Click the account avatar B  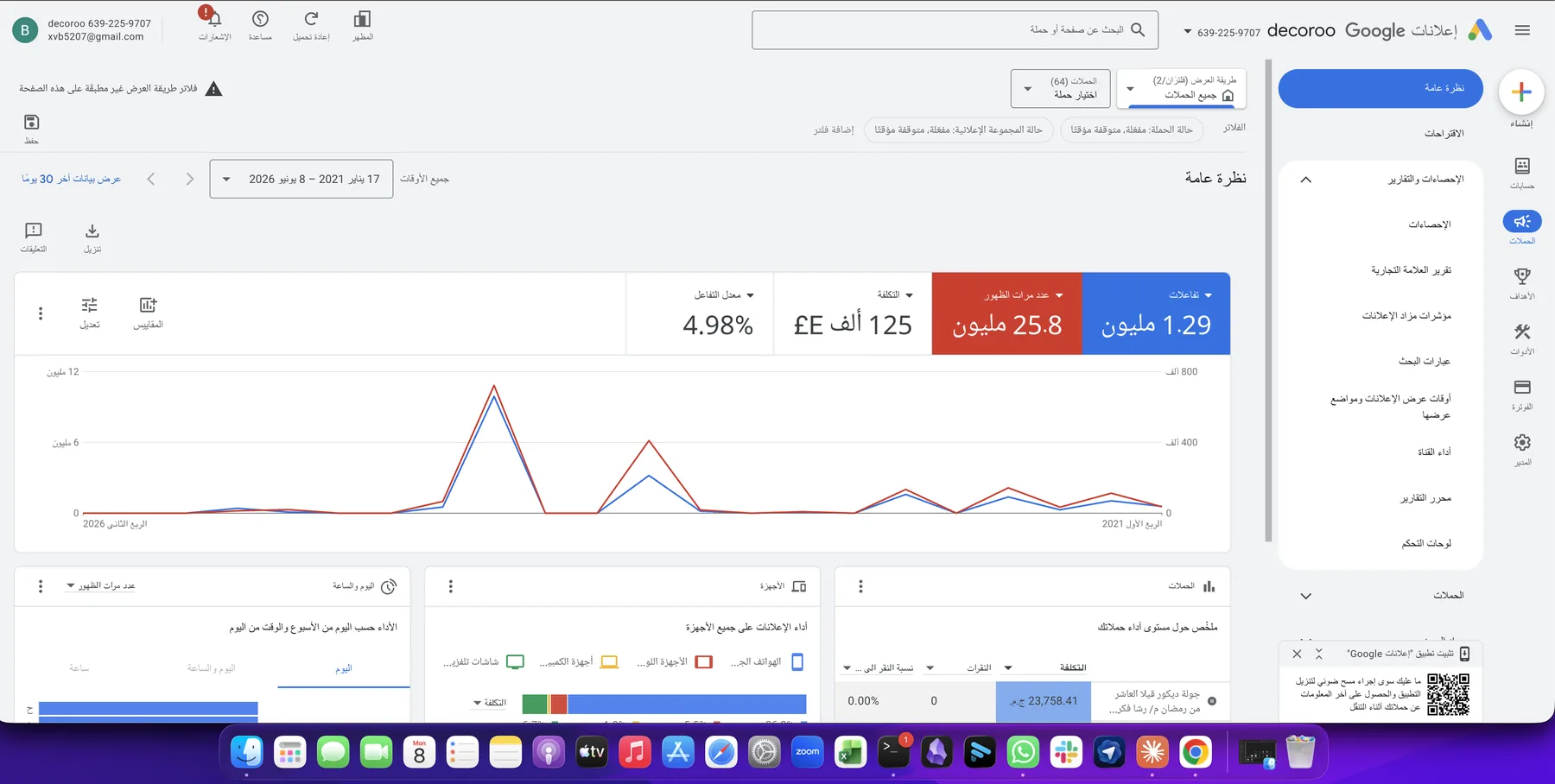pos(25,30)
